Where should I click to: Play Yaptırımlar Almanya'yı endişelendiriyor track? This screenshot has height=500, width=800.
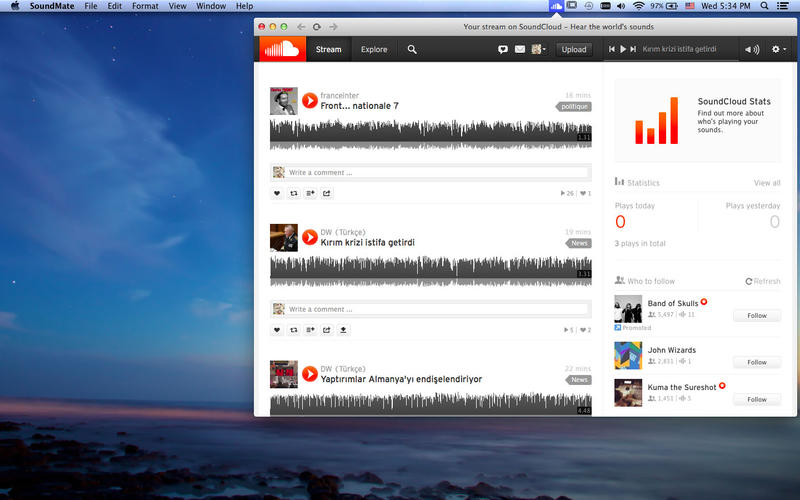click(310, 373)
